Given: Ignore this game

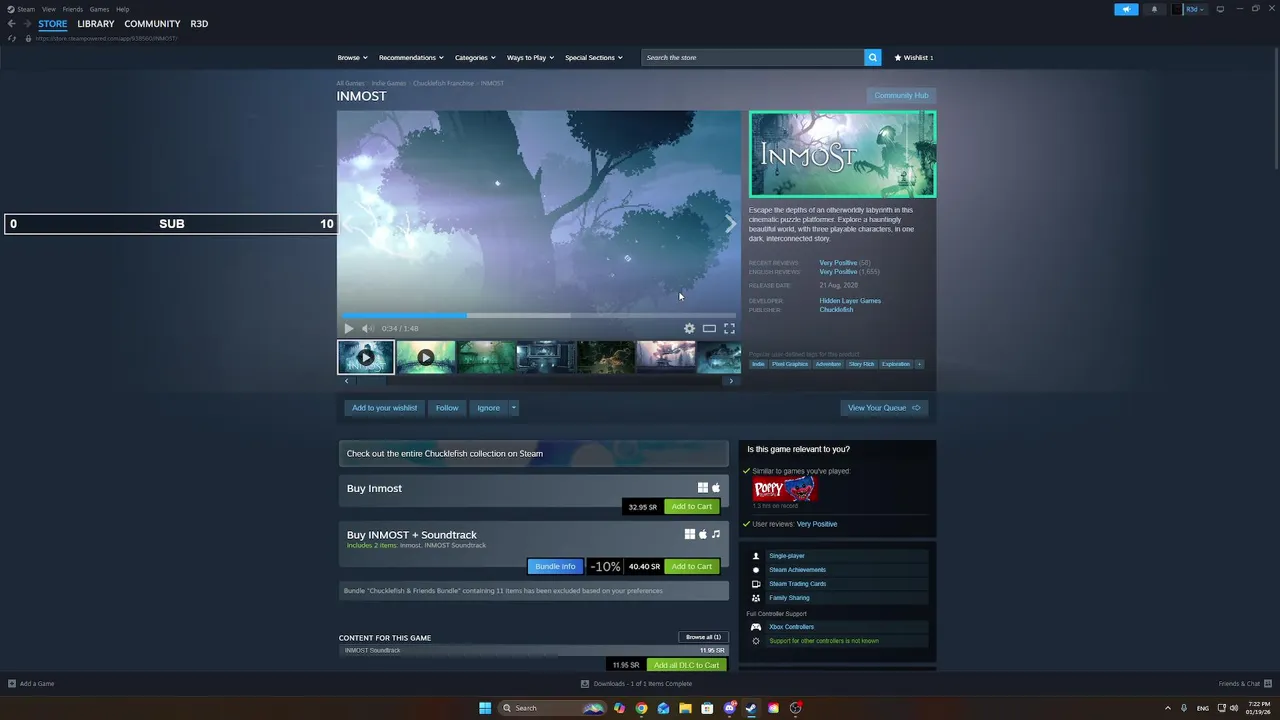Looking at the screenshot, I should tap(488, 408).
